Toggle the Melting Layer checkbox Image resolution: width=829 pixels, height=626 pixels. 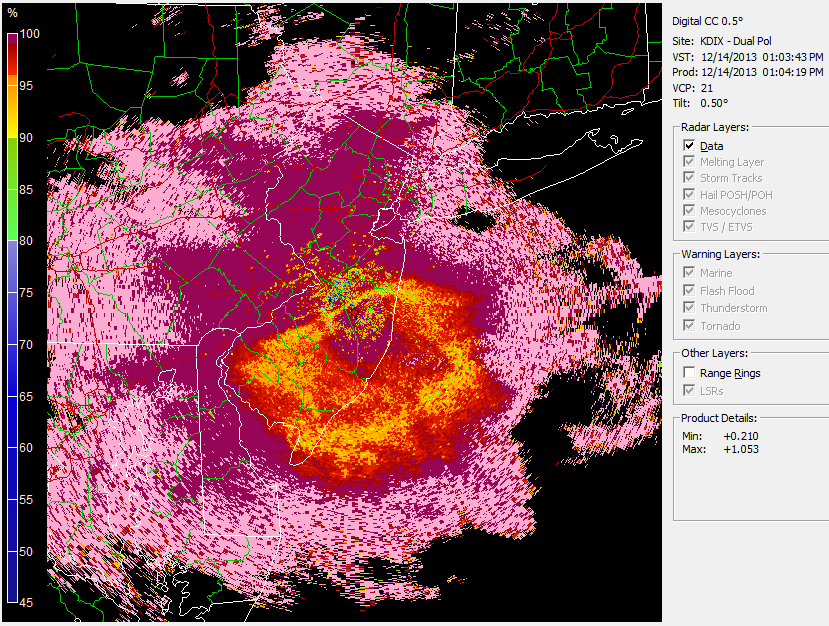(x=689, y=161)
